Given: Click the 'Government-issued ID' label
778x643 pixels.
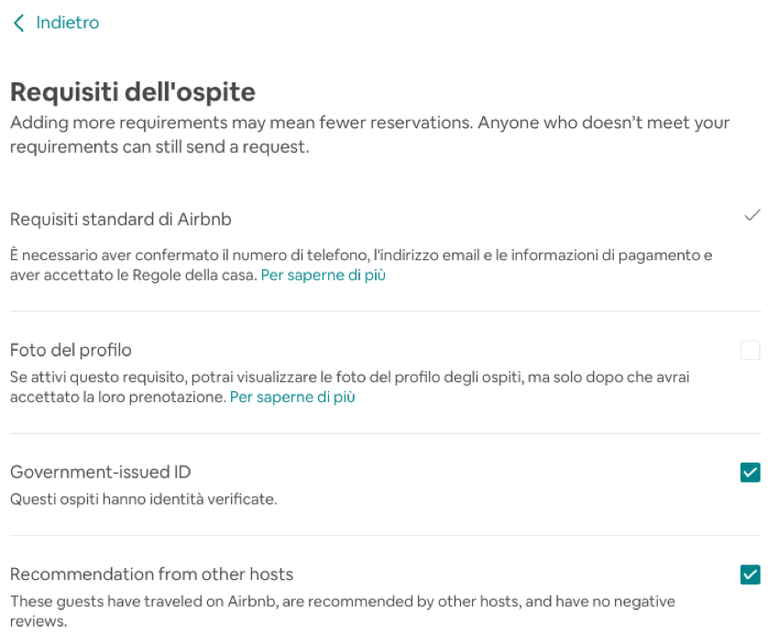Looking at the screenshot, I should tap(100, 472).
